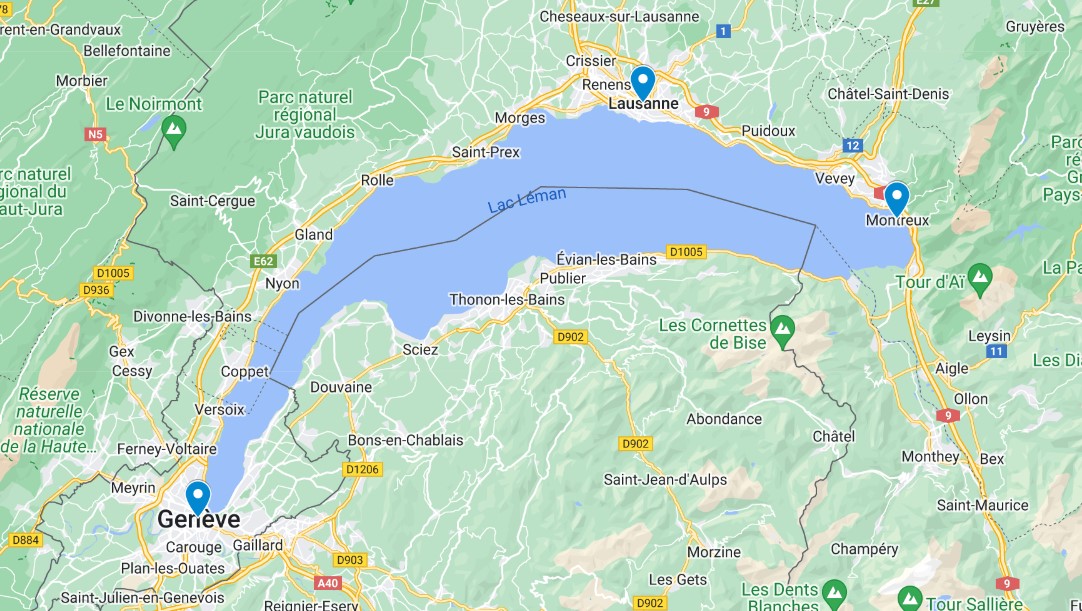Click the D1206 yellow road badge
Viewport: 1082px width, 611px height.
363,469
